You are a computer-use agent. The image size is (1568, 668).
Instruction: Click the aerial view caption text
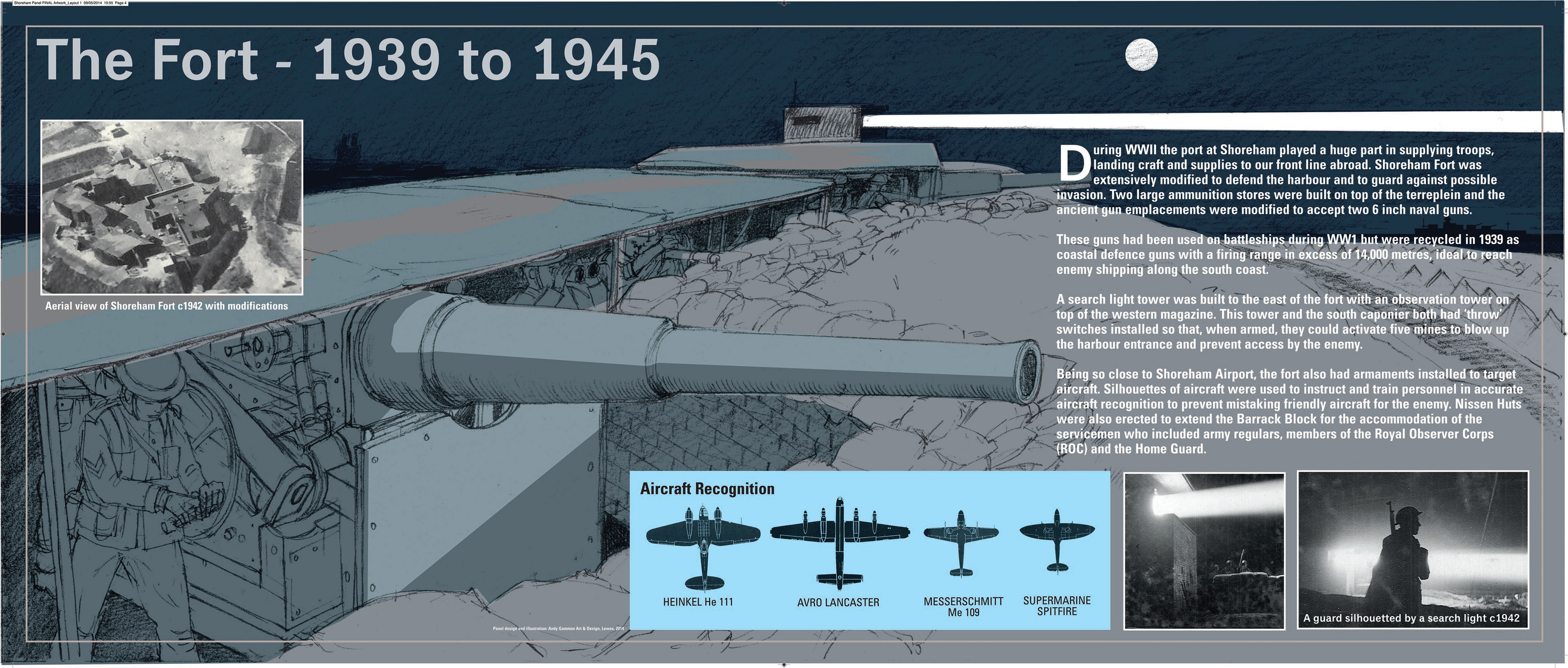click(x=166, y=306)
